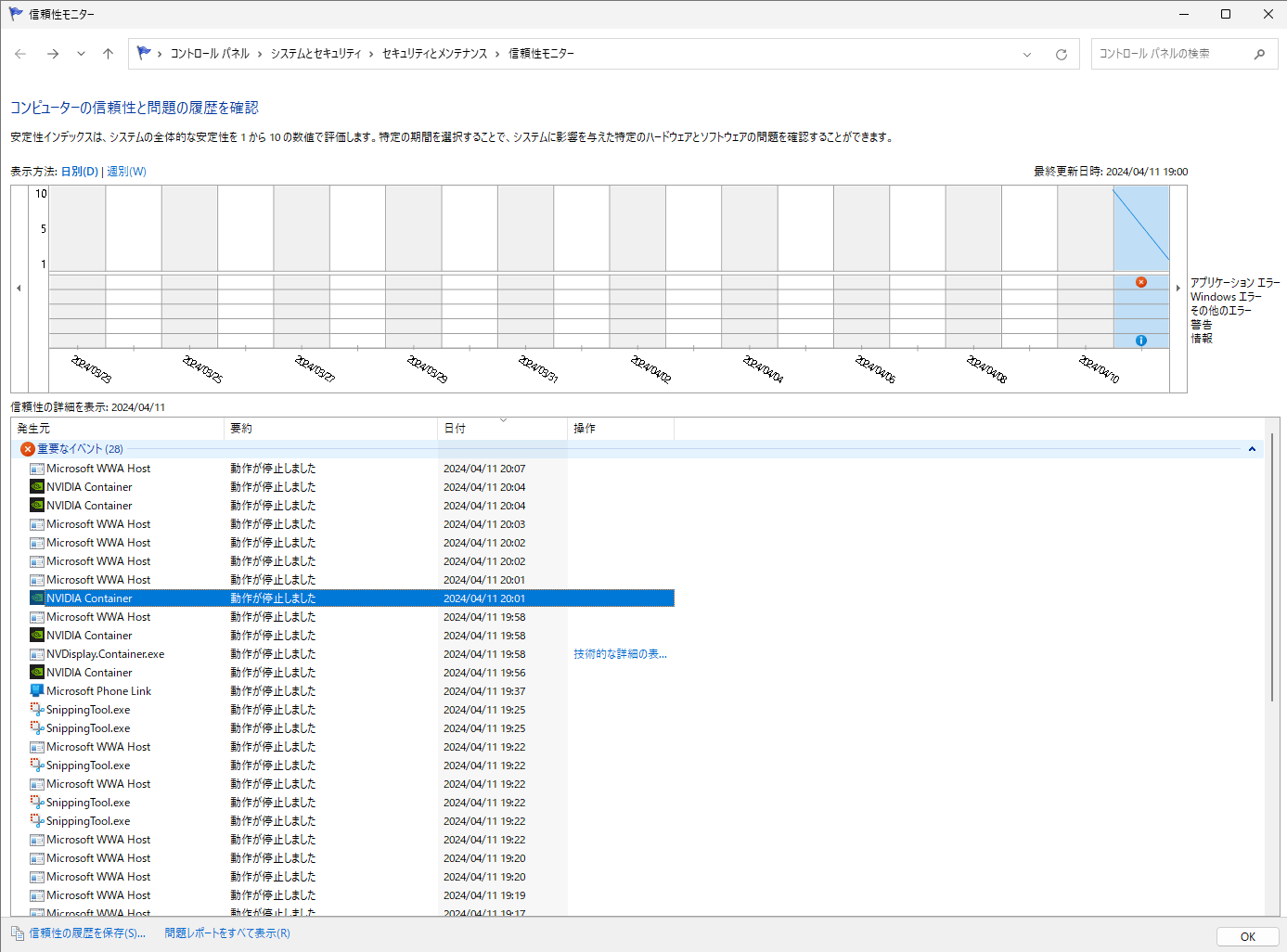Click the save history document icon

[x=18, y=933]
